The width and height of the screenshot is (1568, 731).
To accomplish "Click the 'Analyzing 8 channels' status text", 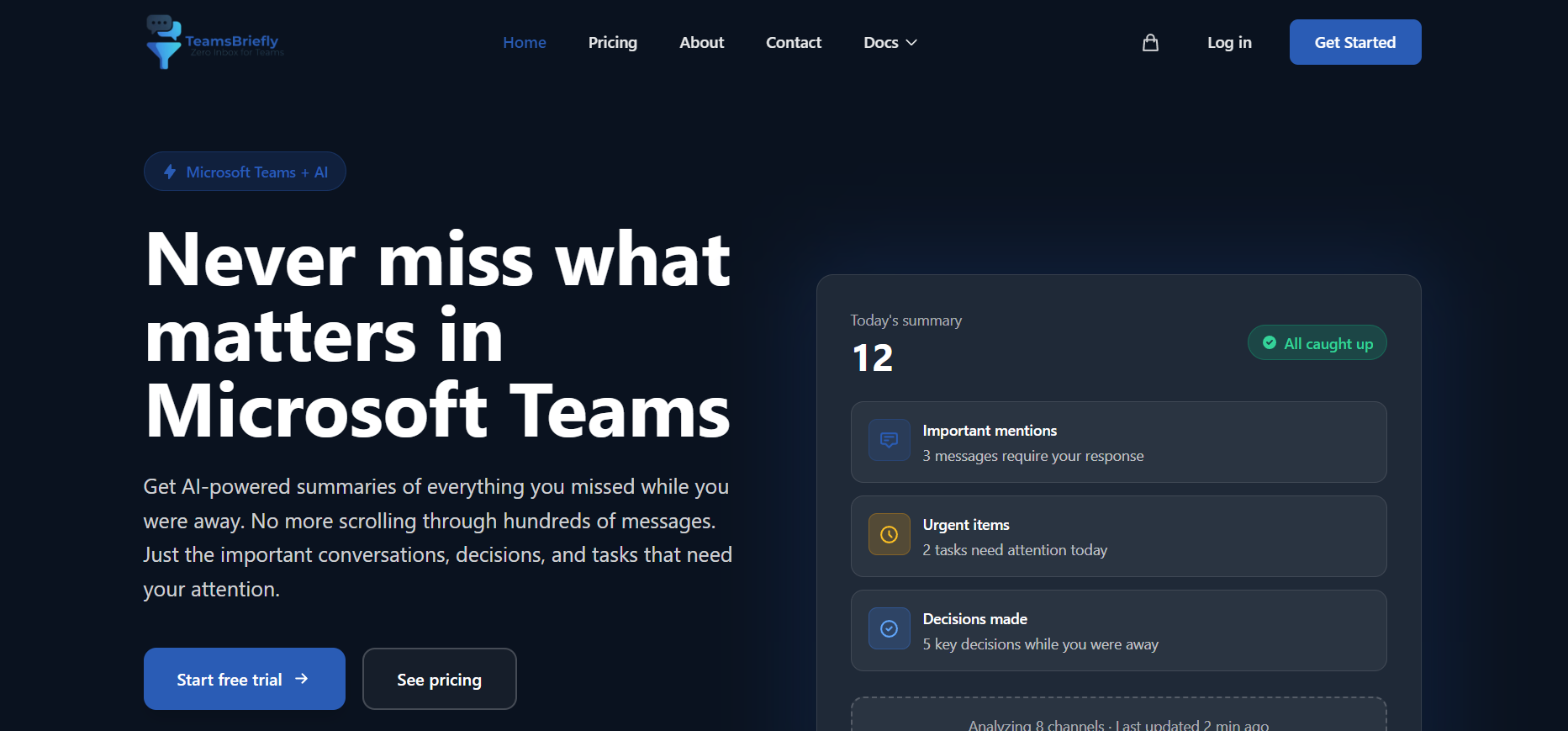I will click(x=1119, y=724).
